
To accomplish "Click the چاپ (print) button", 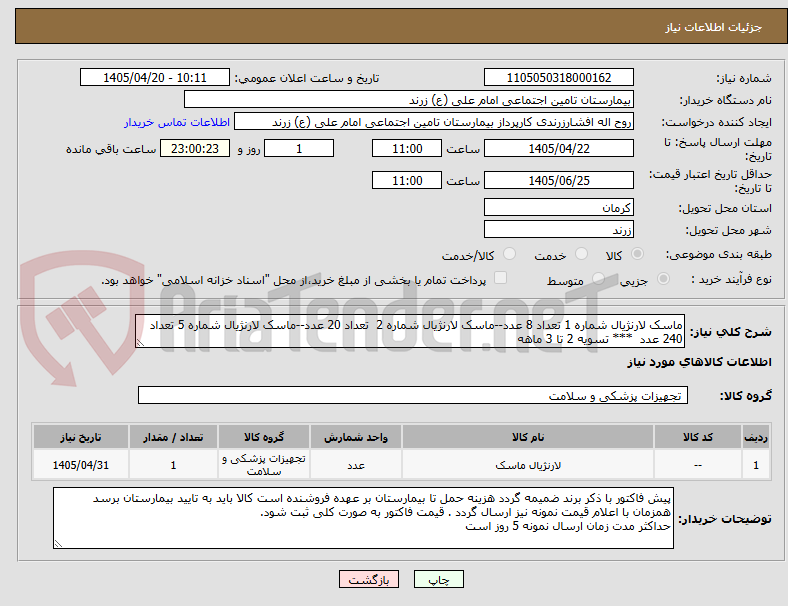I will [438, 579].
